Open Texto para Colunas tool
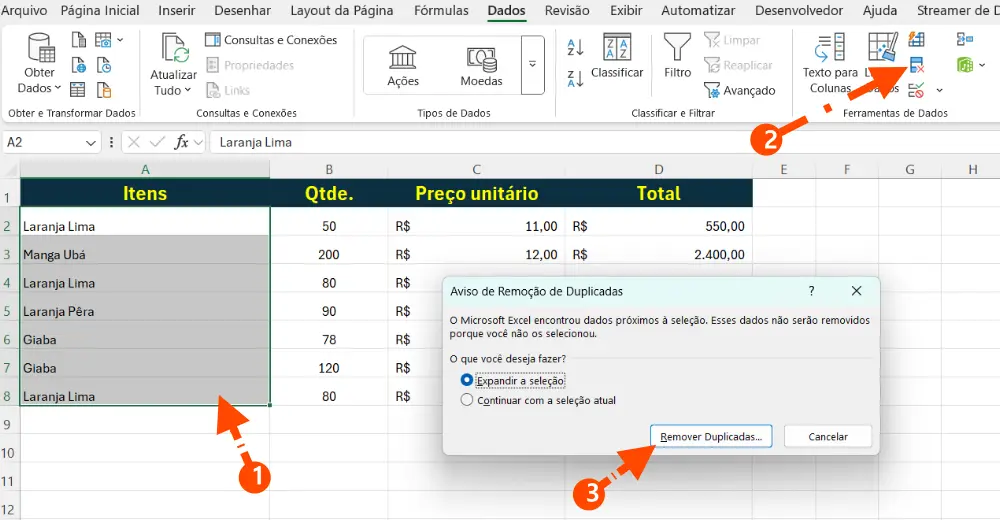The height and width of the screenshot is (520, 1000). pos(830,64)
